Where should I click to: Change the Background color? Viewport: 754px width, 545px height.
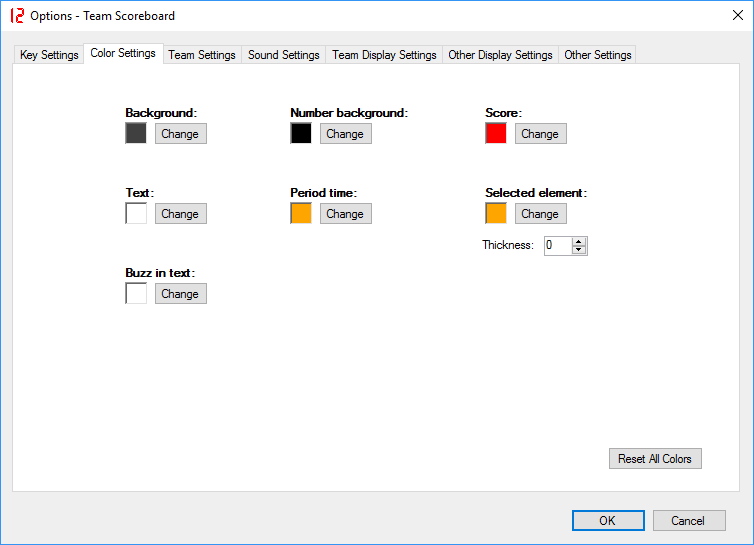tap(180, 134)
